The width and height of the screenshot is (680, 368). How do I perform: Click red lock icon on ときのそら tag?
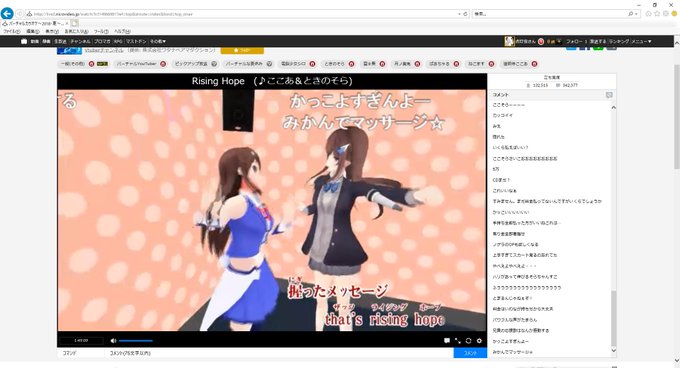(351, 64)
